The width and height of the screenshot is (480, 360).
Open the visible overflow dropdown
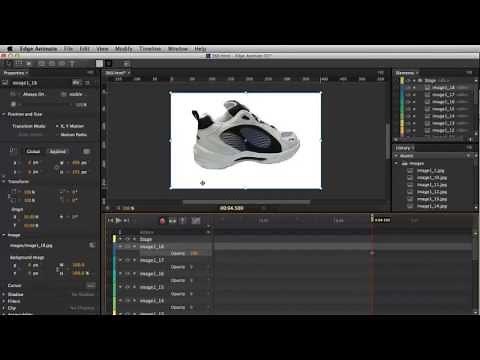[x=76, y=94]
